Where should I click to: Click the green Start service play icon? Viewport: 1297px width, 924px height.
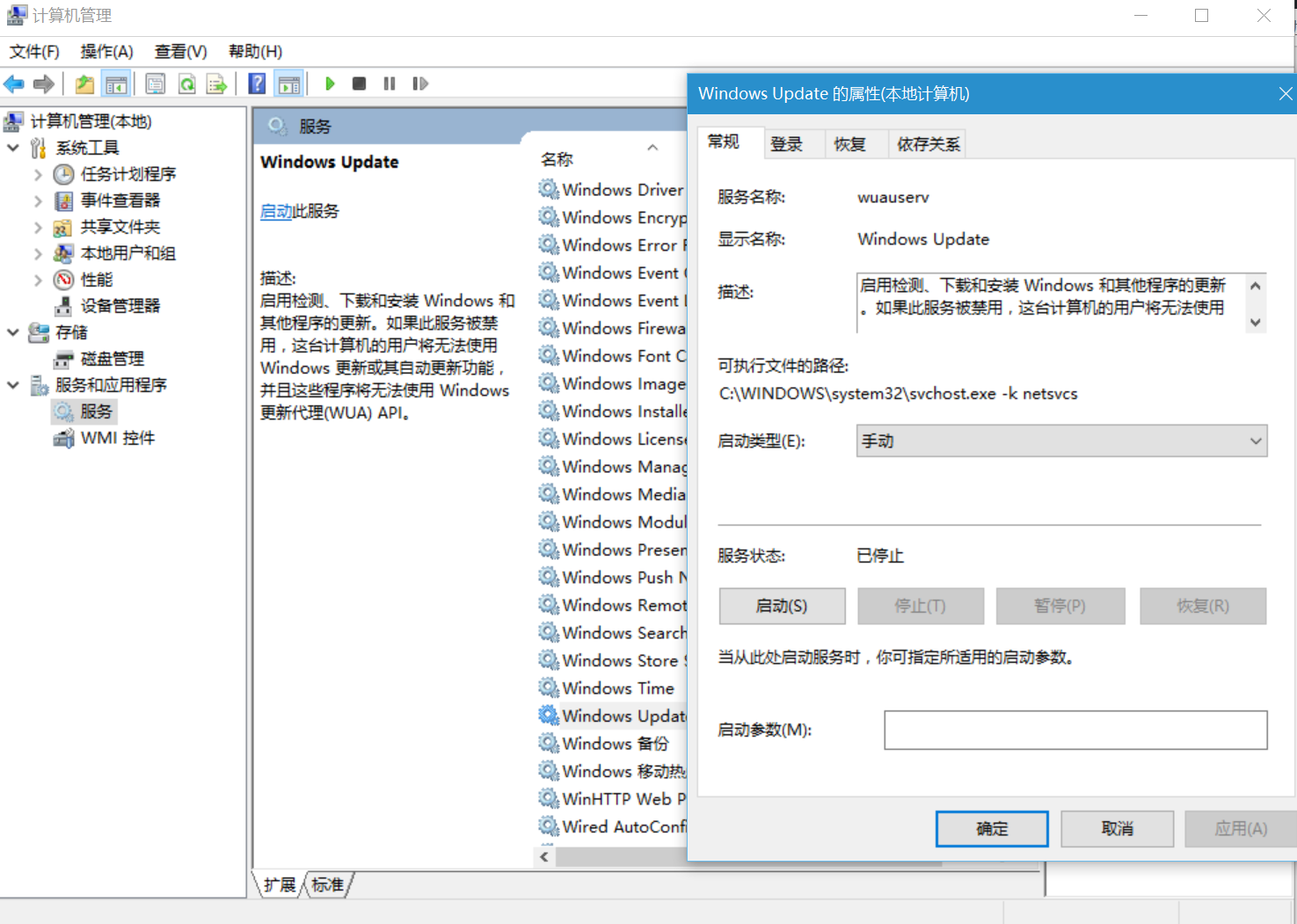(330, 84)
